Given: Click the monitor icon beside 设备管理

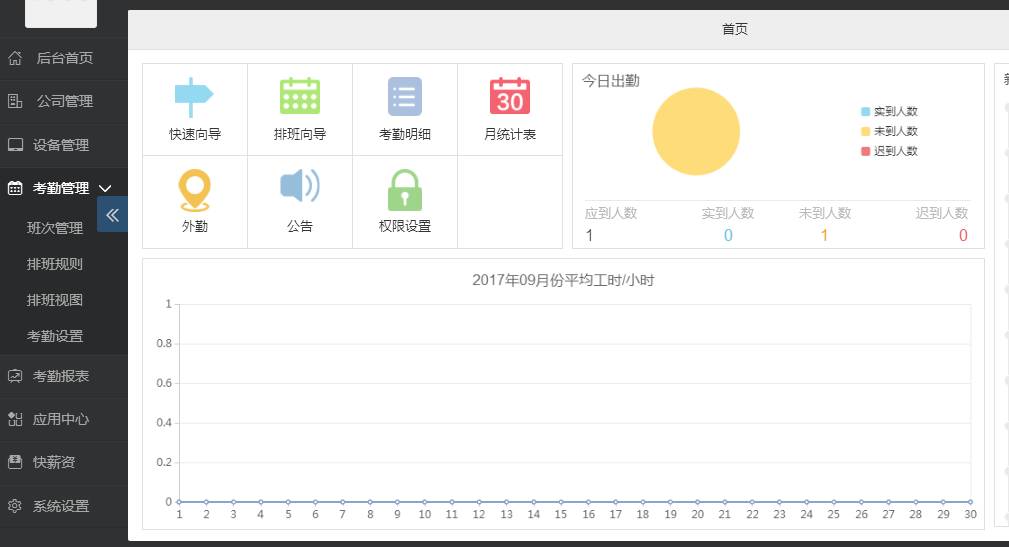Looking at the screenshot, I should [15, 145].
